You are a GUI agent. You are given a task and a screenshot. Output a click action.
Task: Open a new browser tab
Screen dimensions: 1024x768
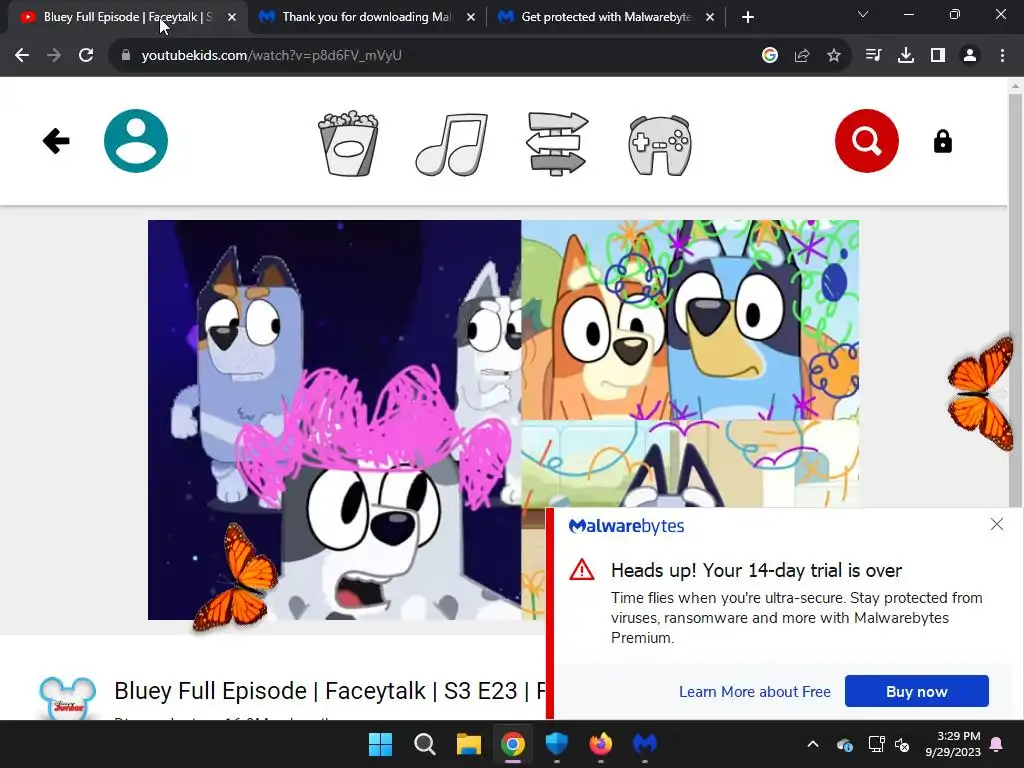(748, 17)
